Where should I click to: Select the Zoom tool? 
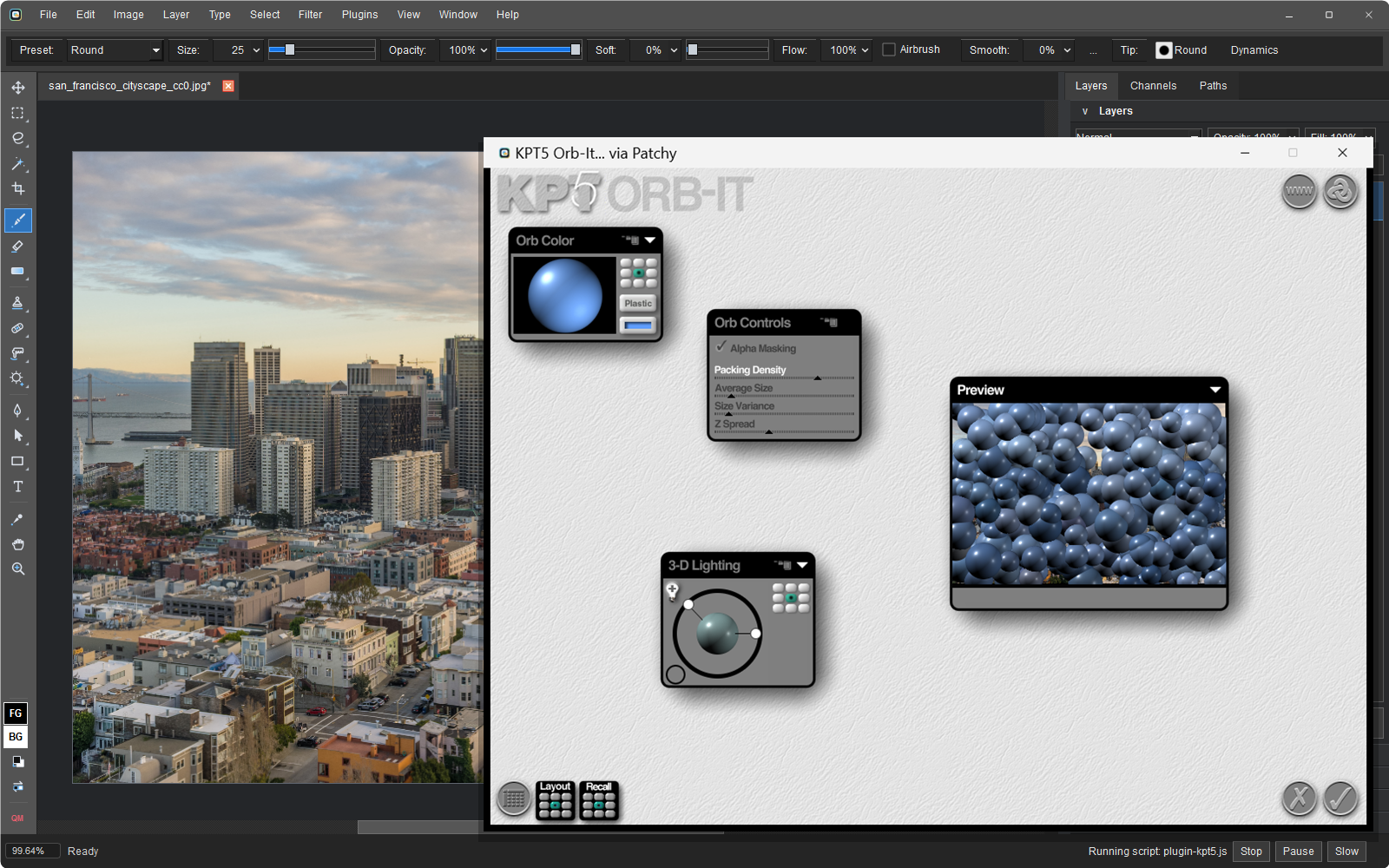(17, 569)
